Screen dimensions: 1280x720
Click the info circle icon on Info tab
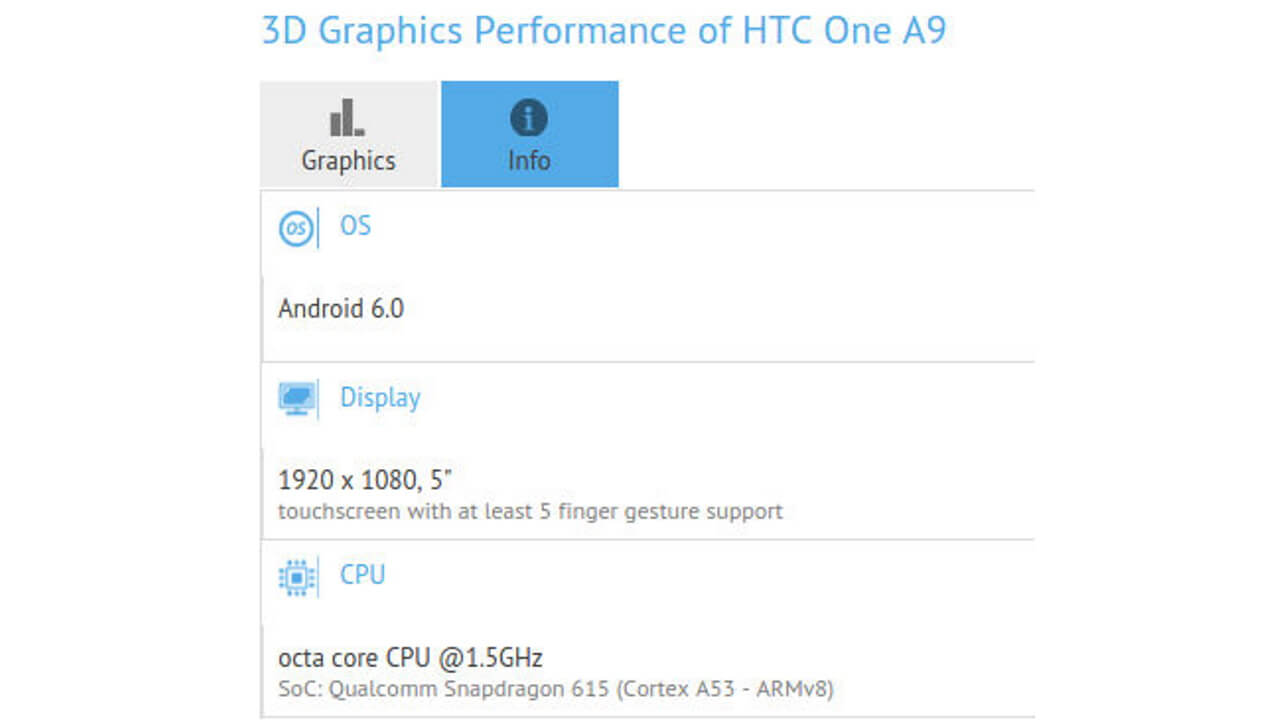pos(529,116)
